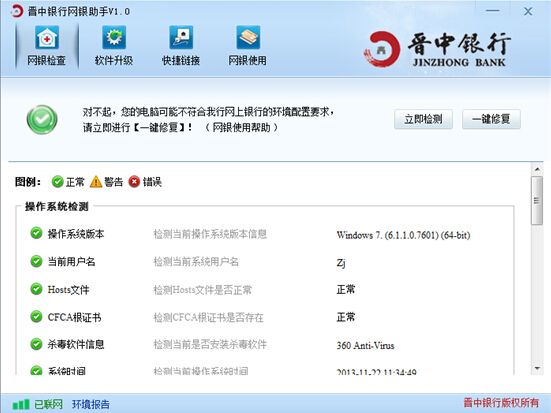
Task: Select the 网银检查 tab label
Action: point(47,60)
